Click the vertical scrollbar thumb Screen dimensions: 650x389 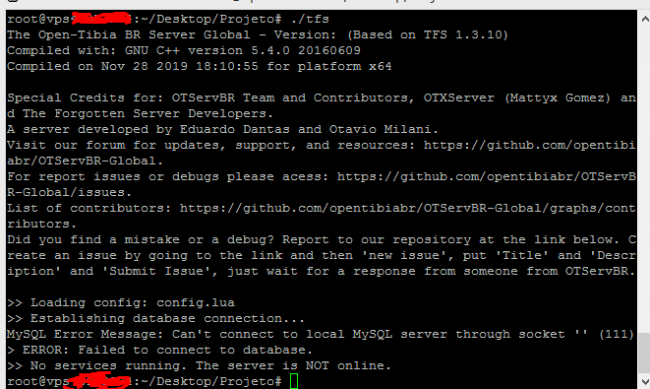coord(644,353)
